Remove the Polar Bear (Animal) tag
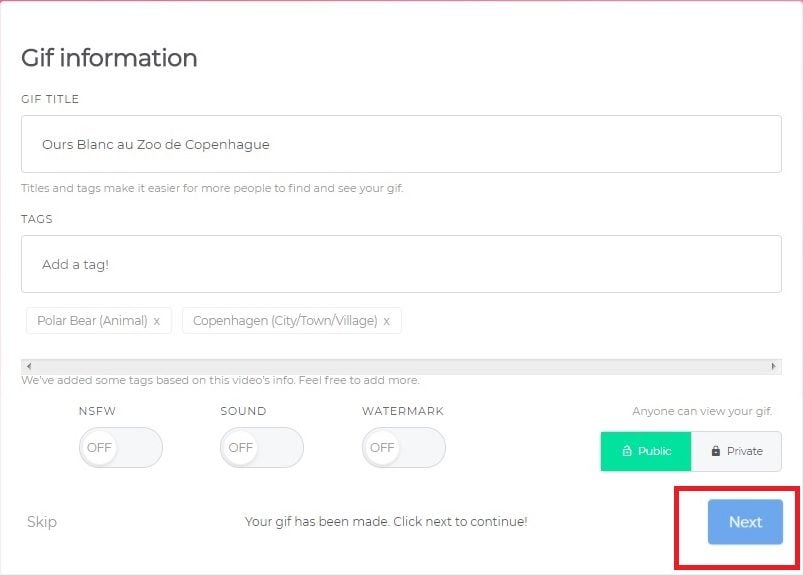This screenshot has width=803, height=575. point(157,321)
